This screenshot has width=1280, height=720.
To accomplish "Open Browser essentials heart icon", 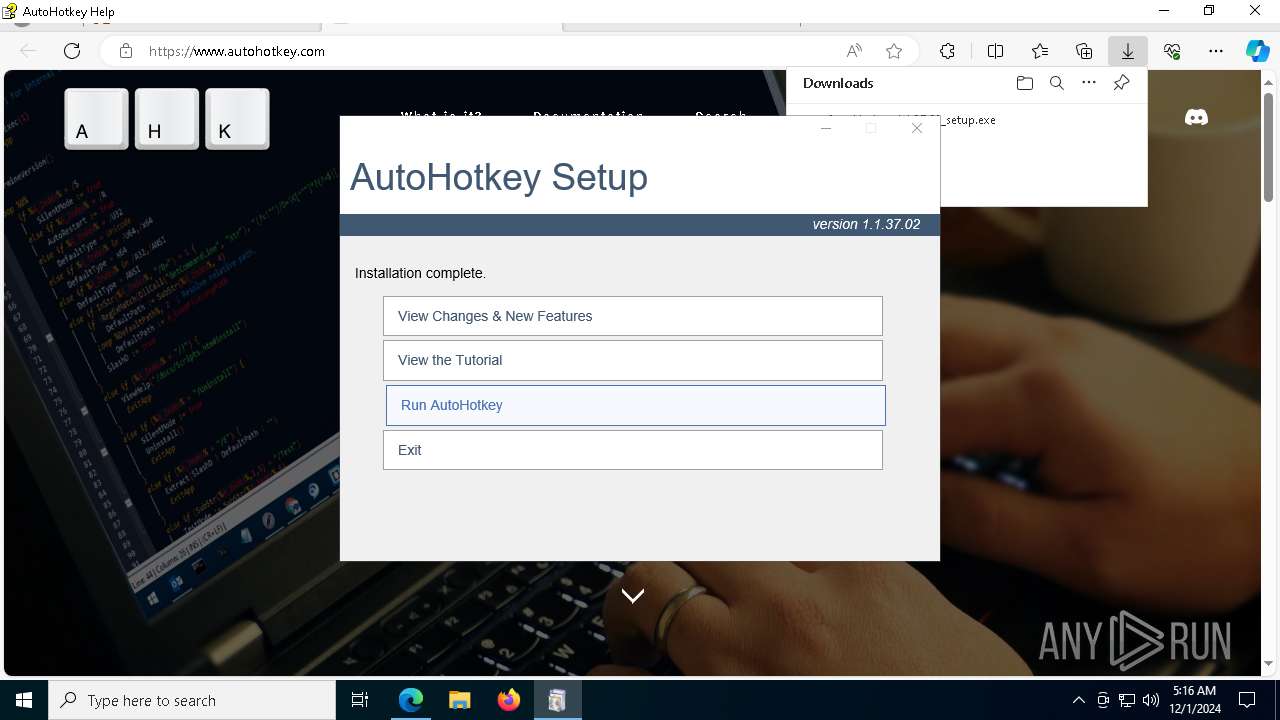I will coord(1172,51).
